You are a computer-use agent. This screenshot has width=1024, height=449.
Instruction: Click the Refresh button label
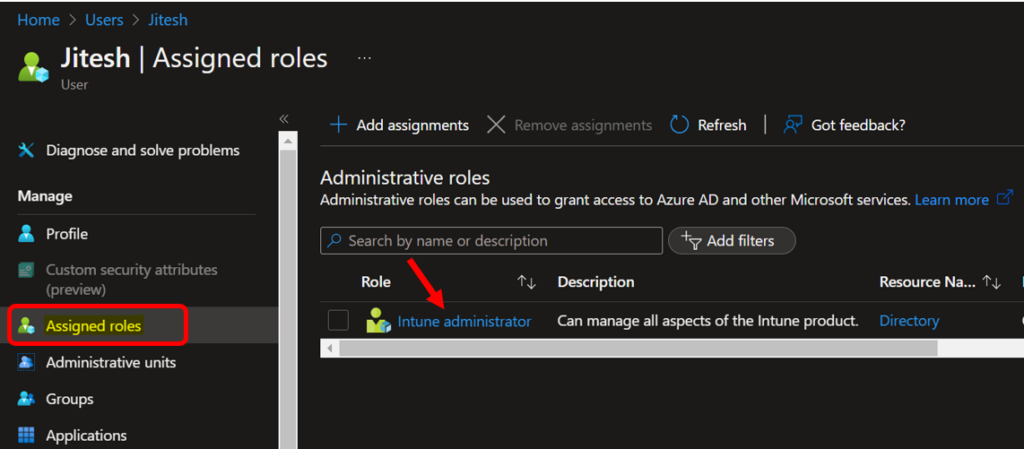[x=722, y=125]
